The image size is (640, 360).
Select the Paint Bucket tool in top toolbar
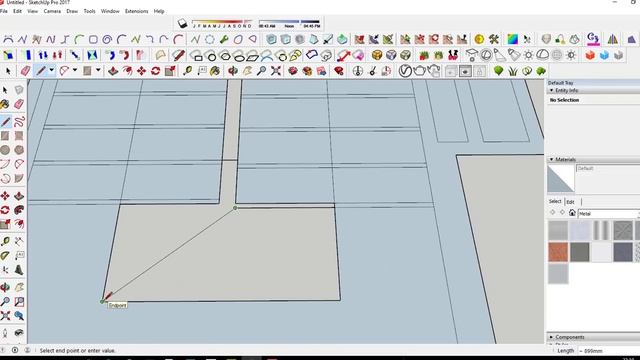click(215, 71)
